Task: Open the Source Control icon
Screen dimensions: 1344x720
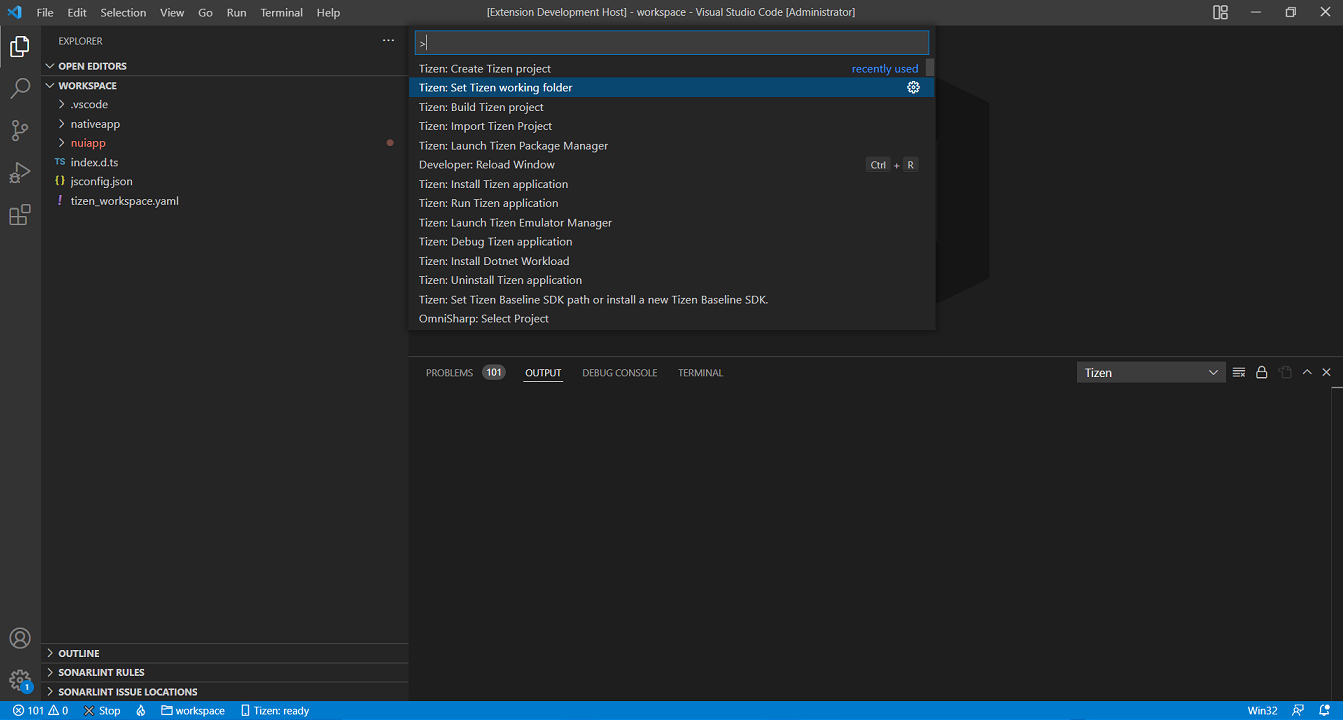Action: tap(21, 130)
